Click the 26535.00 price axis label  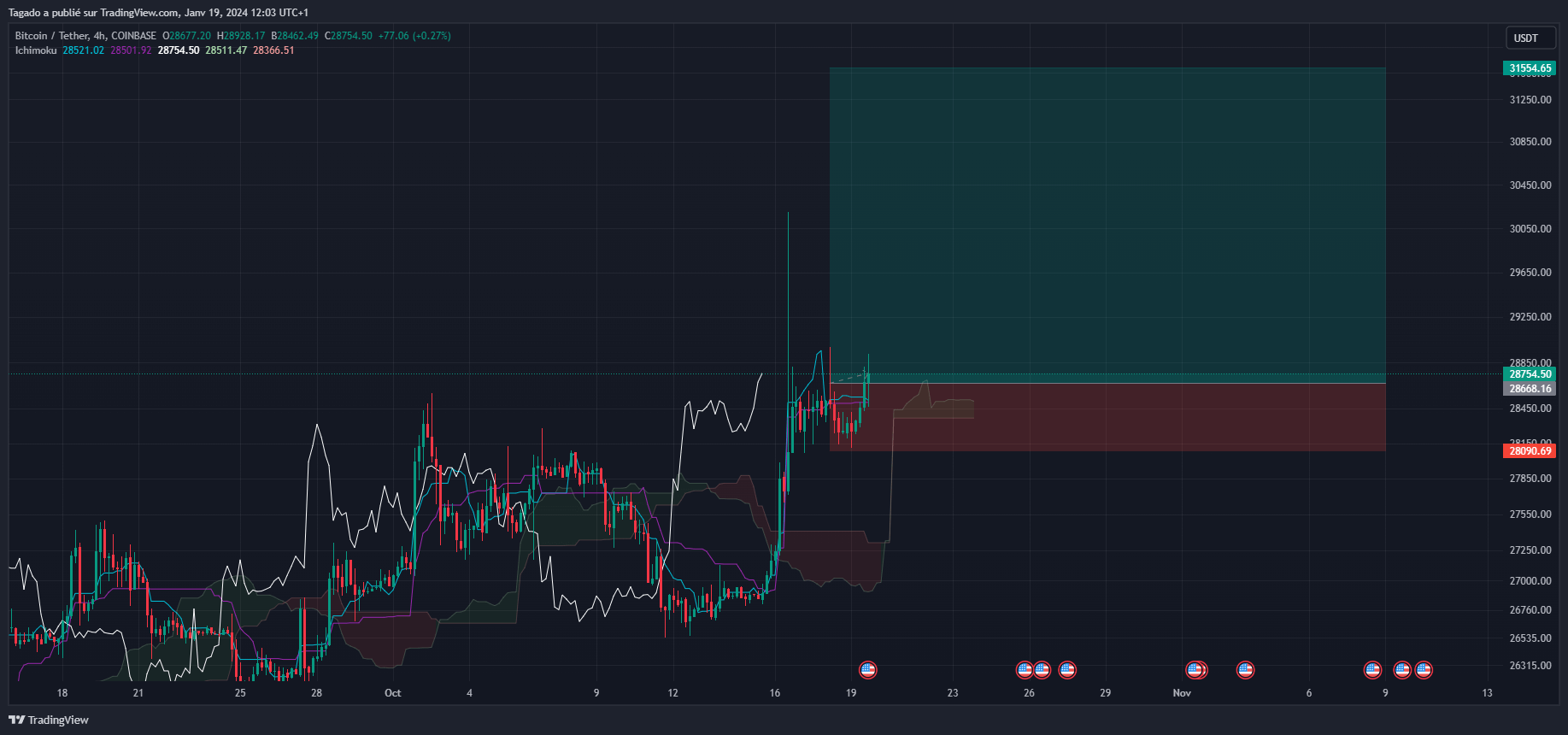tap(1530, 638)
